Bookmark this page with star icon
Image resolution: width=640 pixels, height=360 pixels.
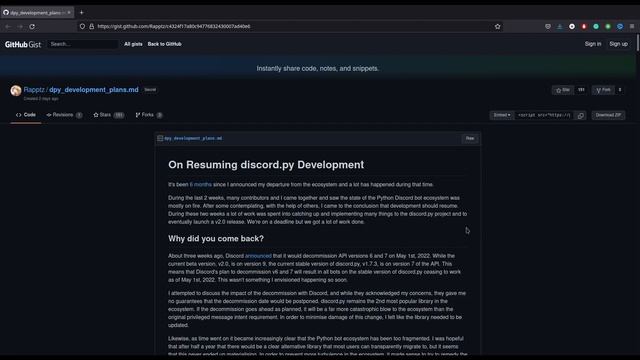498,27
